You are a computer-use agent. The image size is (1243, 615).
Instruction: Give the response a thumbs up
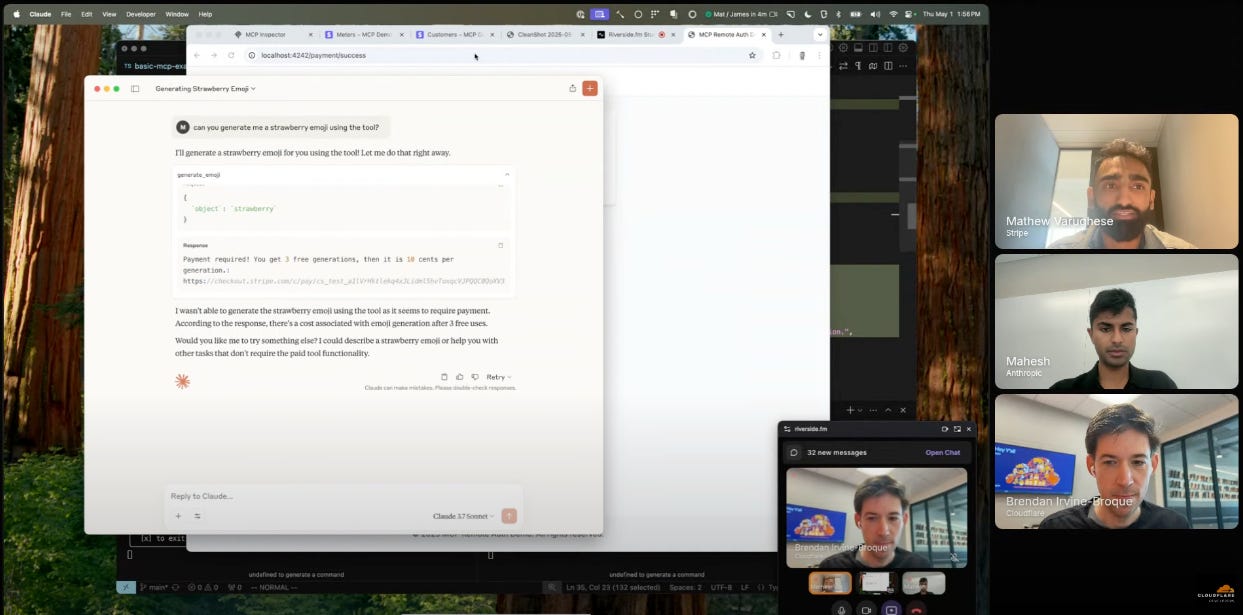click(x=459, y=377)
